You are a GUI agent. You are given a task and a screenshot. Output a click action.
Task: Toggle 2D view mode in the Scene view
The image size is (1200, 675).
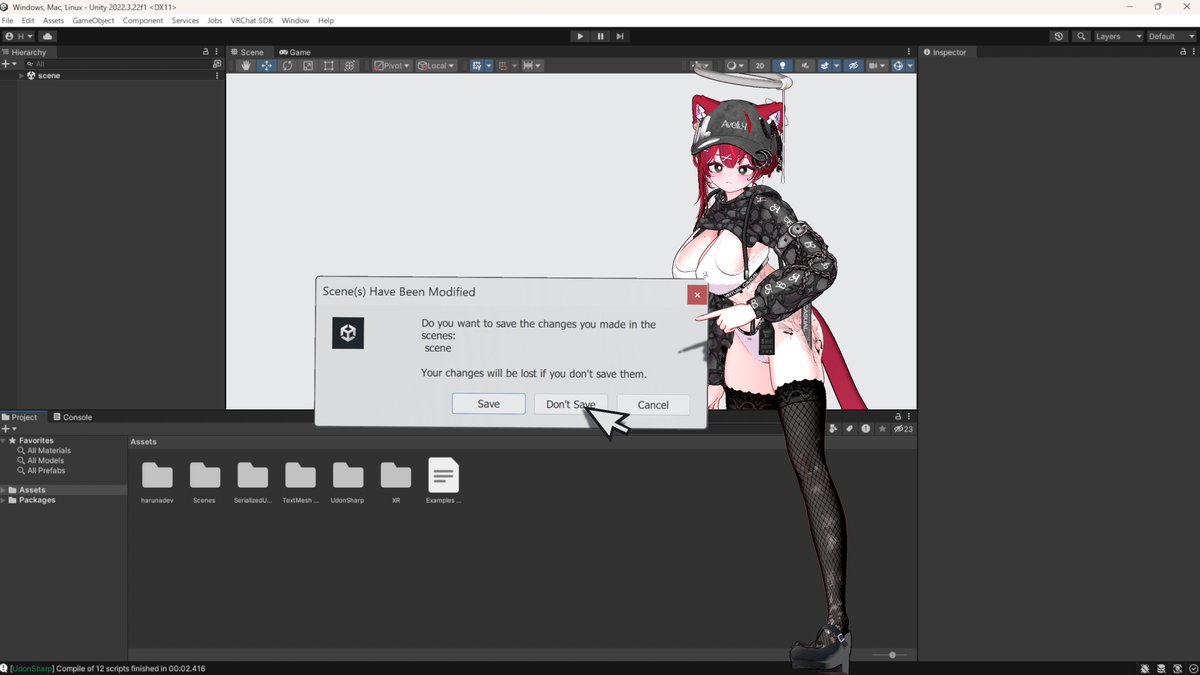click(760, 65)
